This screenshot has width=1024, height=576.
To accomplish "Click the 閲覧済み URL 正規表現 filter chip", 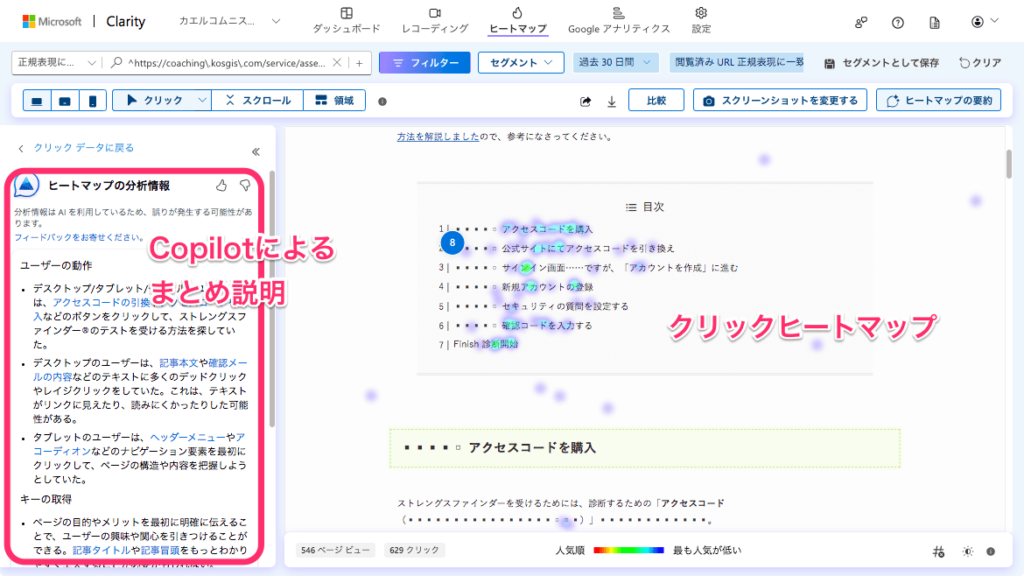I will [737, 63].
